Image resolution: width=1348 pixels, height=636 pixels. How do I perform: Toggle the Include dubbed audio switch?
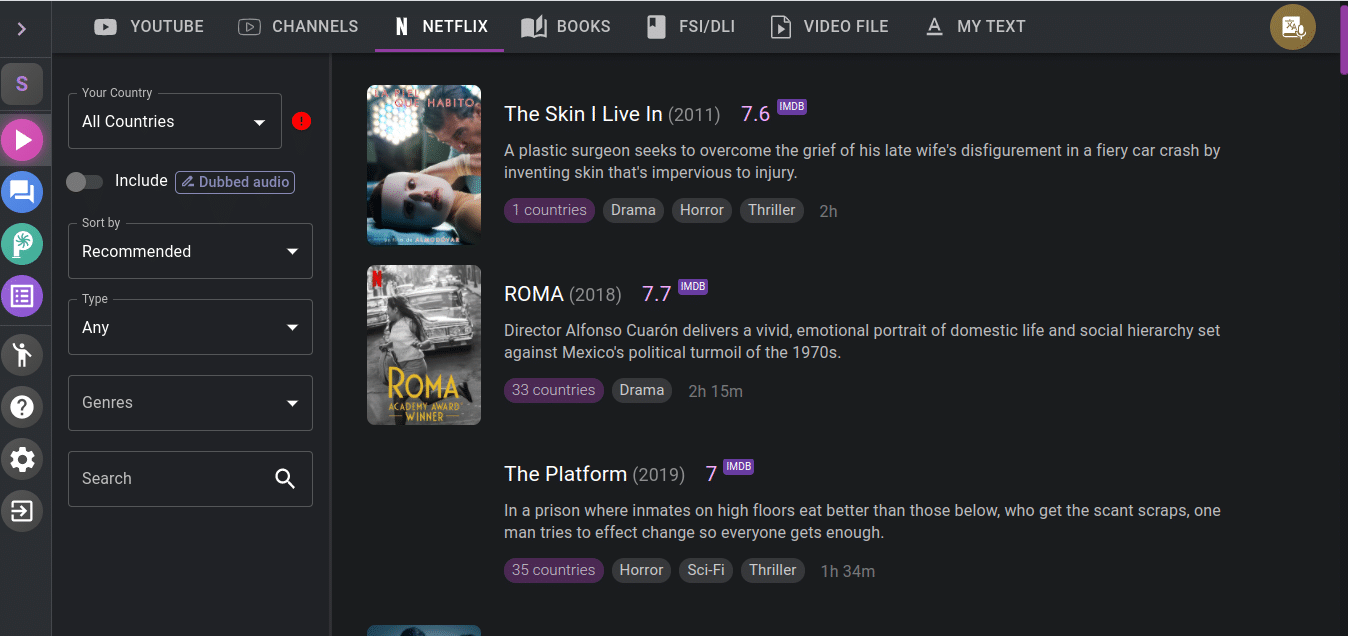click(85, 181)
